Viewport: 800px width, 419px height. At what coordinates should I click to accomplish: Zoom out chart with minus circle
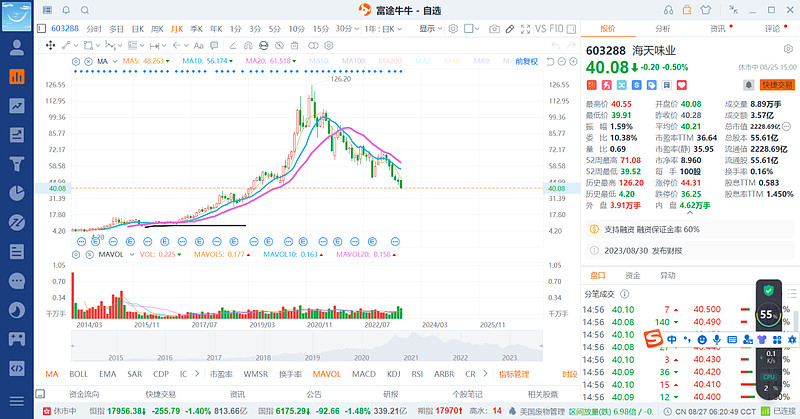pos(562,62)
